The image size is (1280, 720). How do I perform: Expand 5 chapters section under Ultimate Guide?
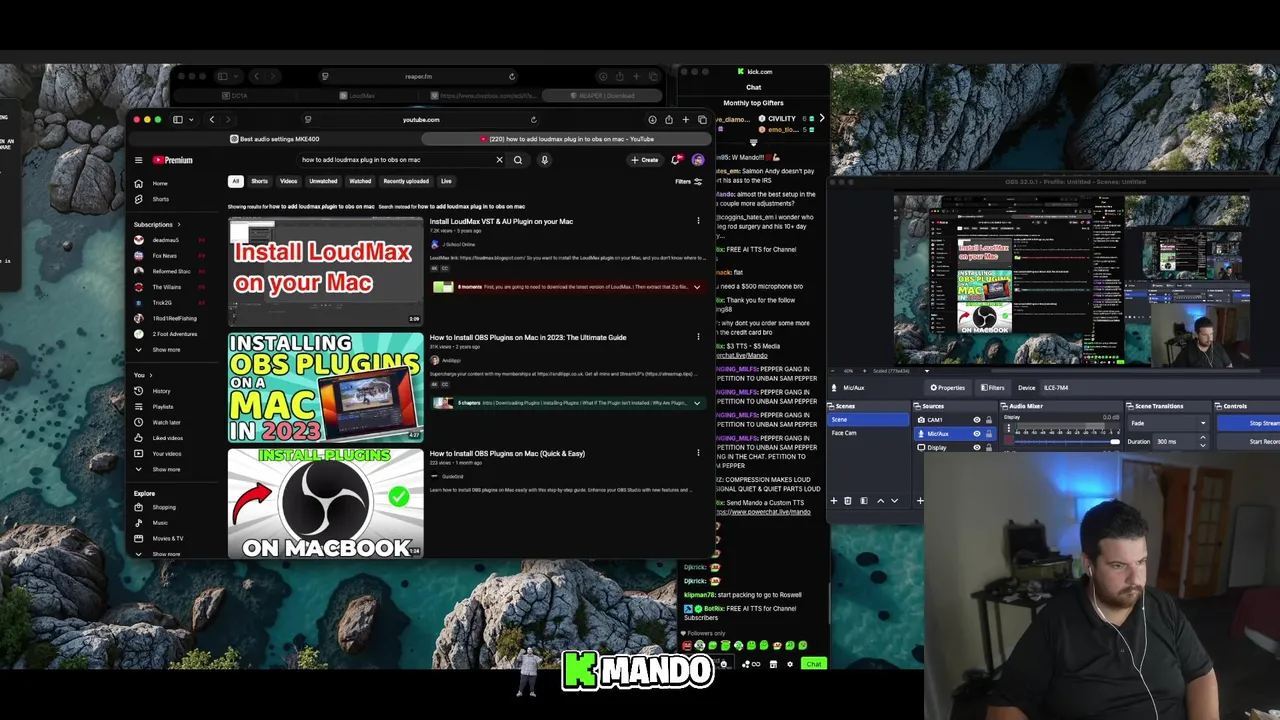click(697, 403)
